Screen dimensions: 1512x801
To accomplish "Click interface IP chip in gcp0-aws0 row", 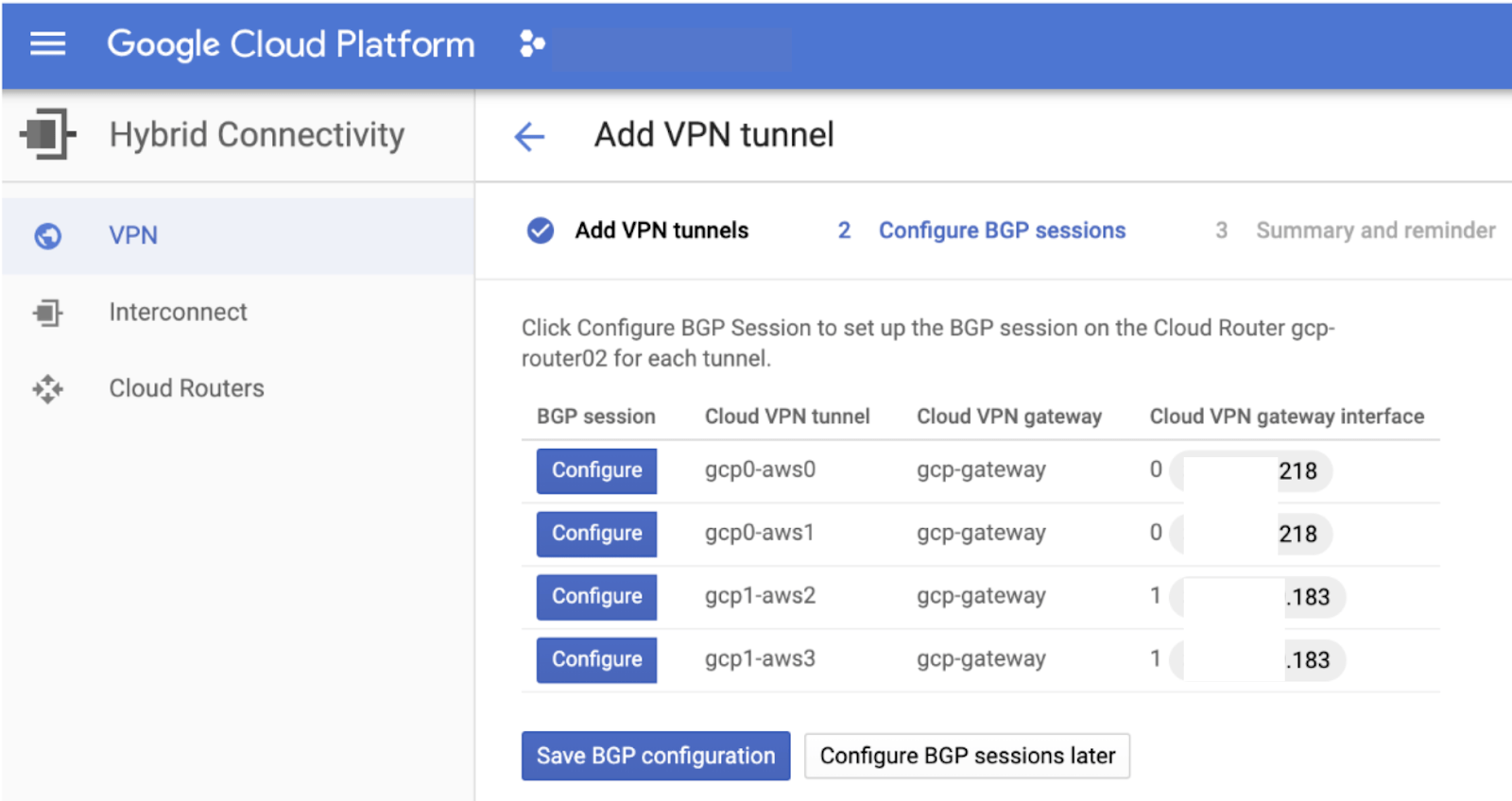I will click(x=1251, y=471).
